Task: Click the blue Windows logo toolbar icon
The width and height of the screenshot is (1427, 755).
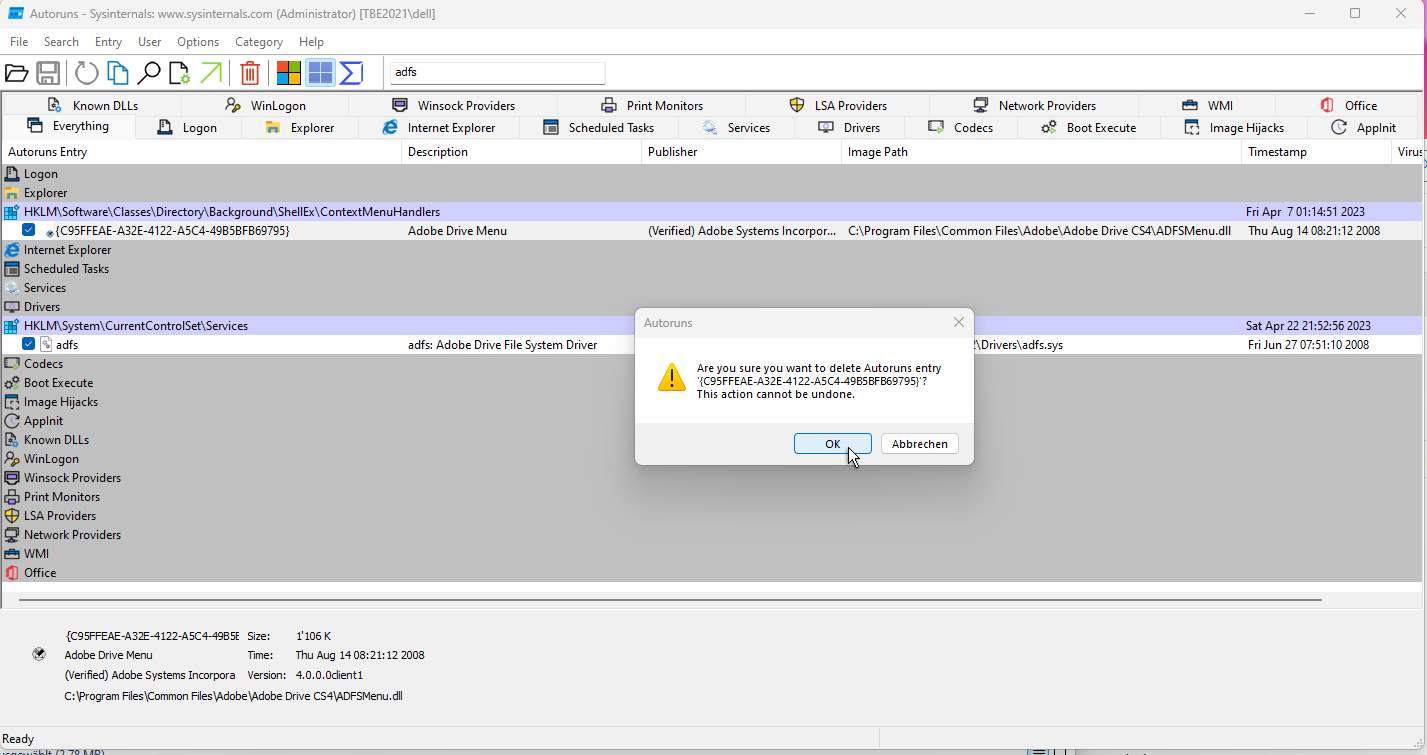Action: pyautogui.click(x=320, y=73)
